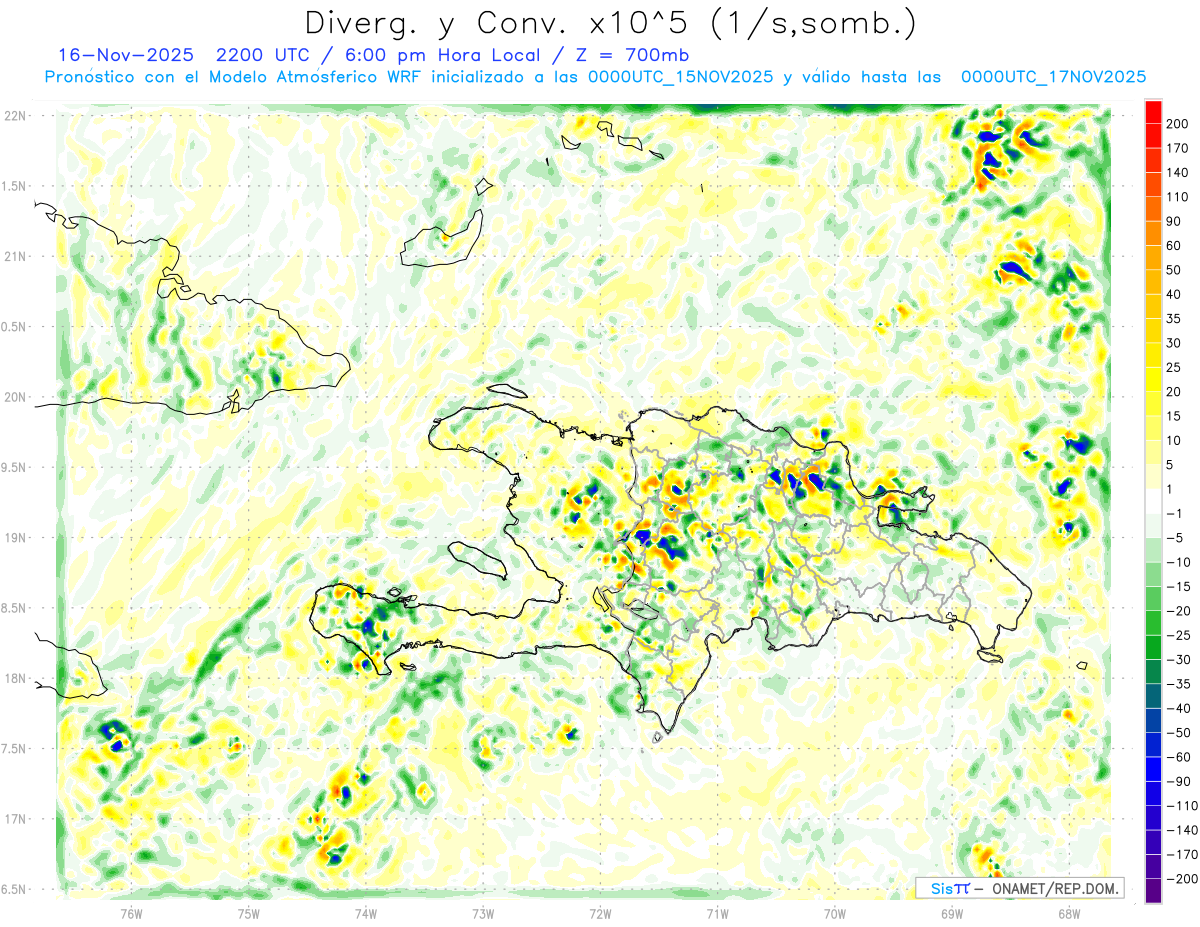The width and height of the screenshot is (1200, 927).
Task: Click the '20N' latitude label
Action: point(15,397)
